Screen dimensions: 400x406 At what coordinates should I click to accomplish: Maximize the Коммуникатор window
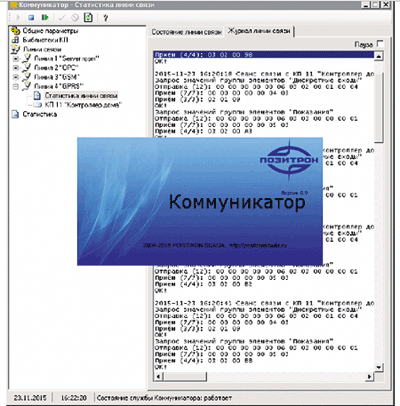tap(376, 5)
